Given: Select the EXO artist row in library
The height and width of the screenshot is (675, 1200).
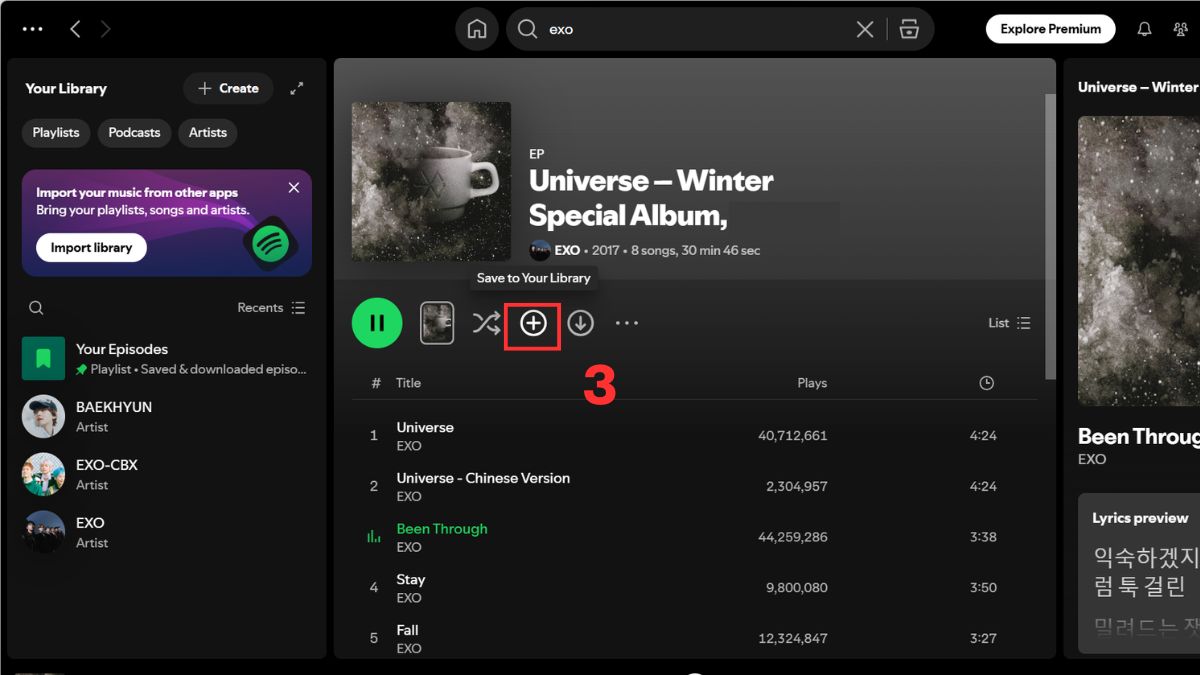Looking at the screenshot, I should point(166,532).
